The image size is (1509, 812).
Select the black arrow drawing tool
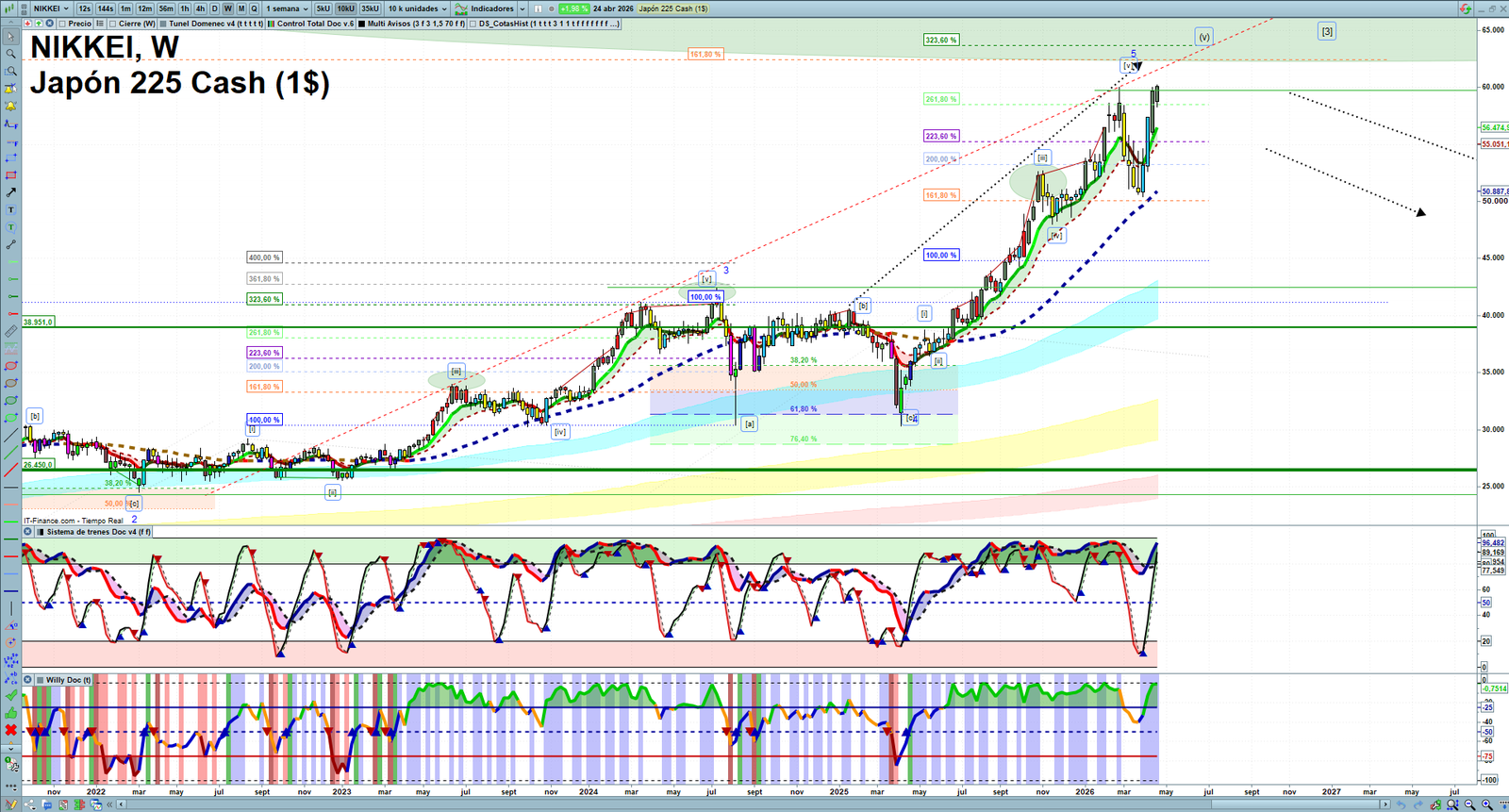[11, 192]
